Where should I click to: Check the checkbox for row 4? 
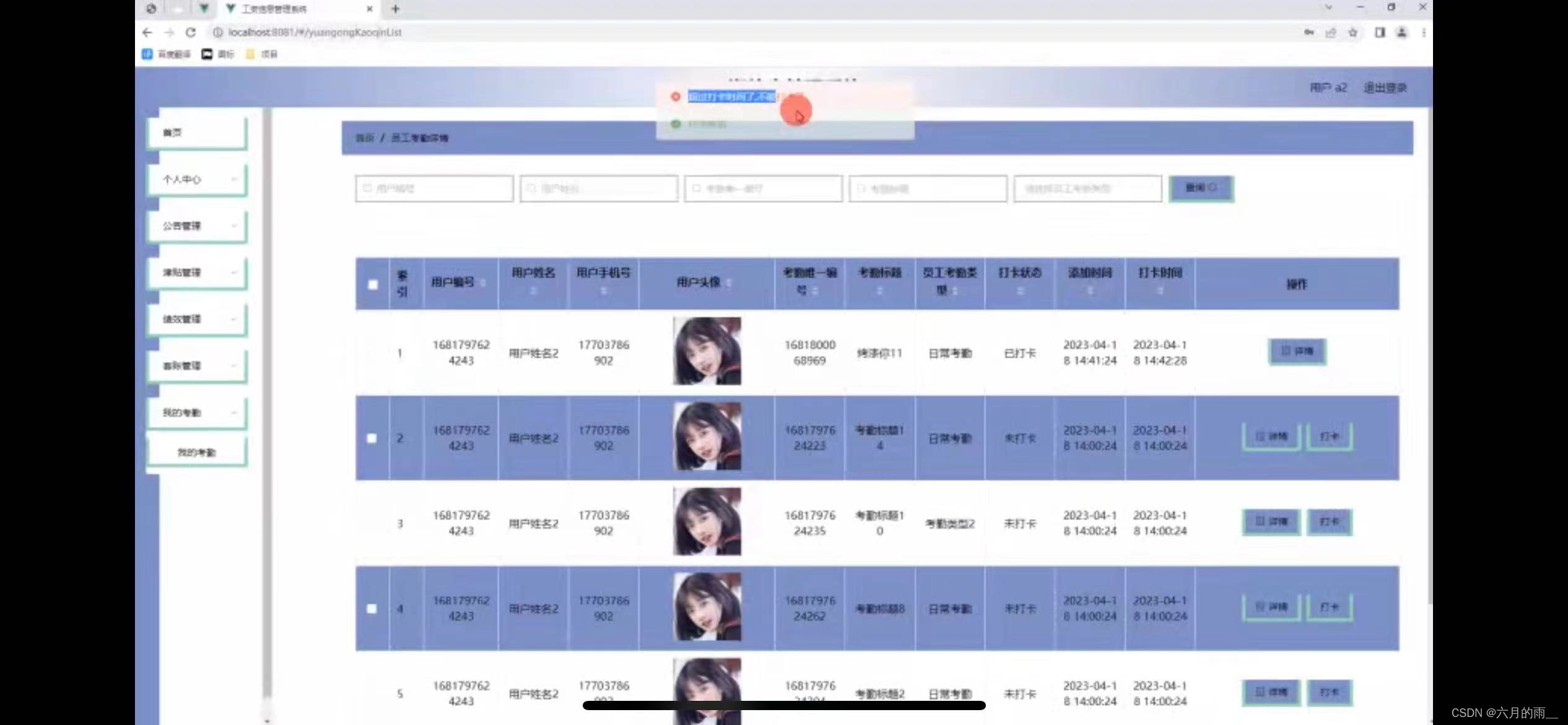point(372,609)
